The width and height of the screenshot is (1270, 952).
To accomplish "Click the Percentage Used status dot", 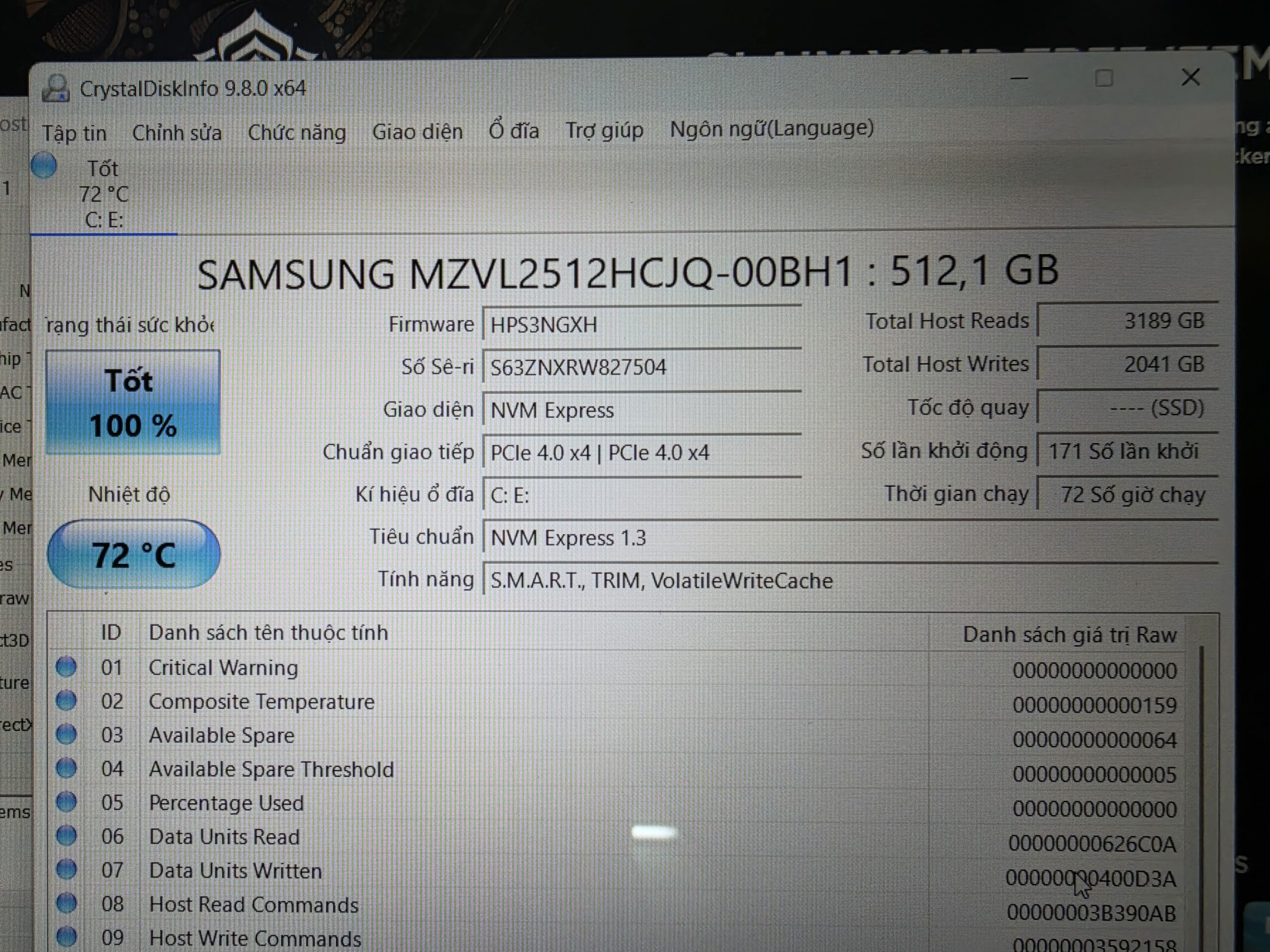I will [66, 802].
